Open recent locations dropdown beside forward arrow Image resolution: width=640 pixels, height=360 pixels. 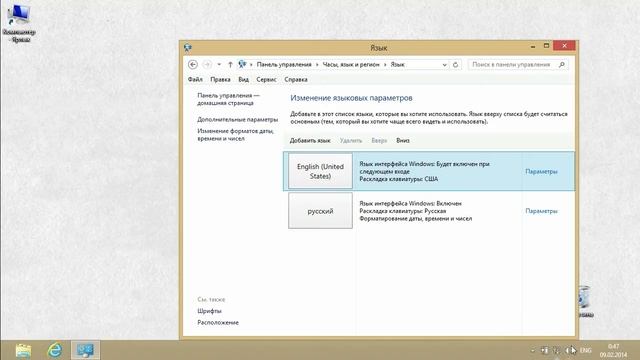(x=219, y=64)
